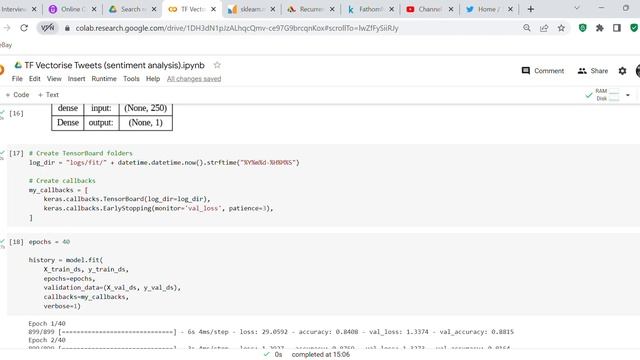This screenshot has width=640, height=360.
Task: Add a new Code cell
Action: tap(18, 95)
